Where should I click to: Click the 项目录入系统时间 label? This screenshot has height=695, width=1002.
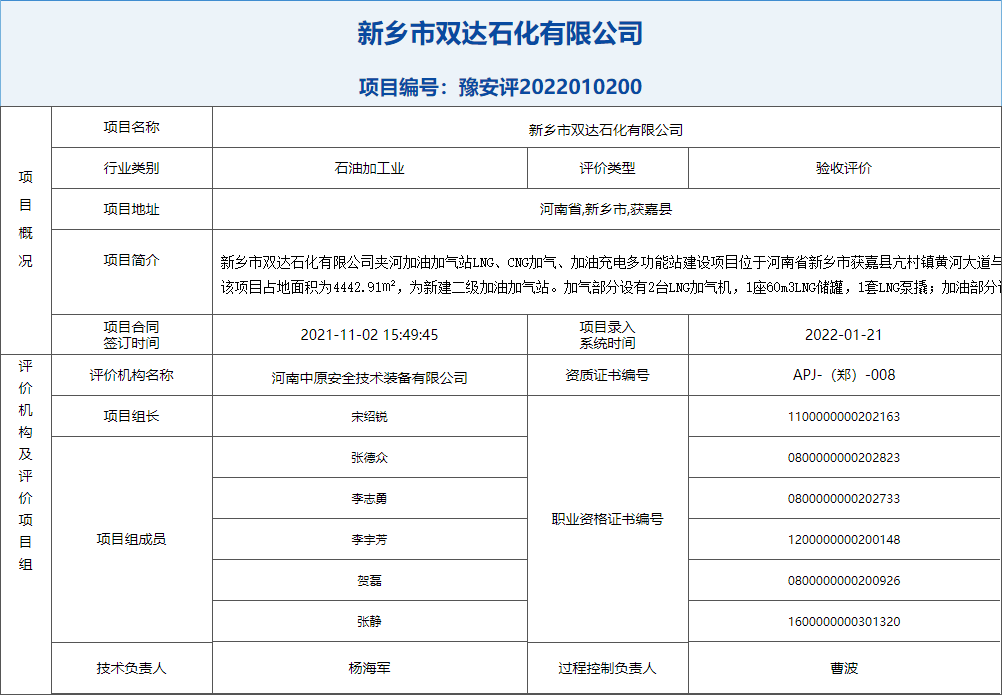point(607,335)
